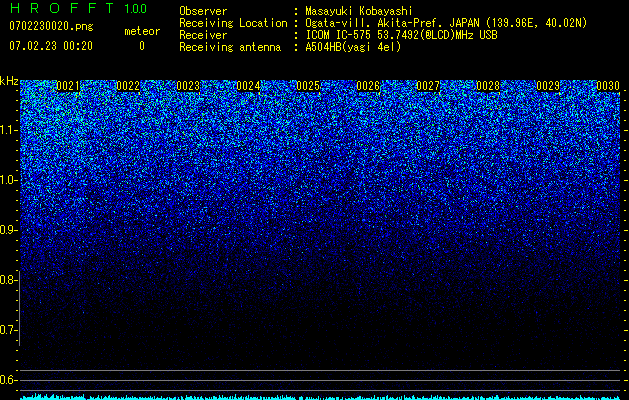Click the 0022 time marker

click(128, 86)
